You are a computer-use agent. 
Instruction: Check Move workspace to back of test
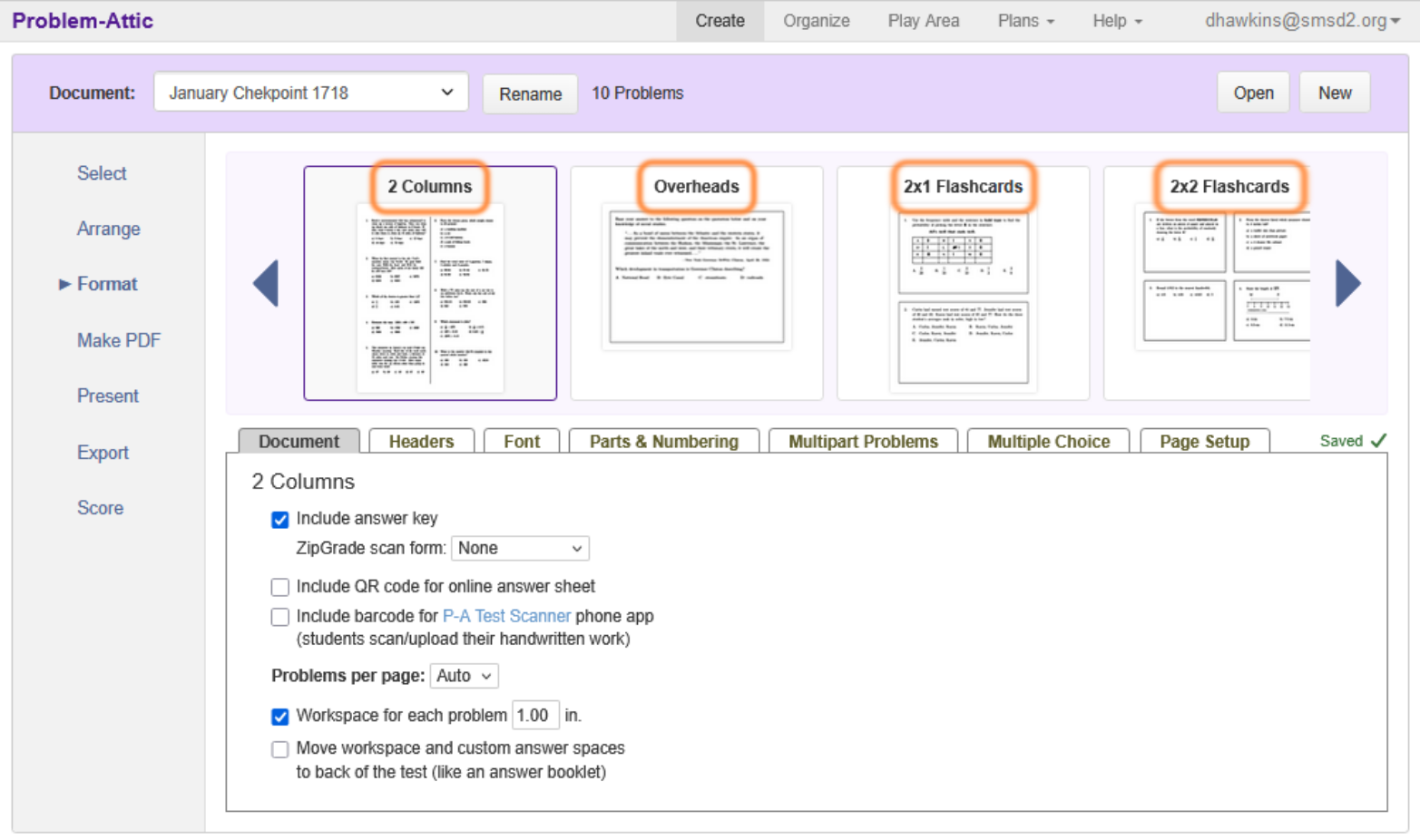click(279, 748)
